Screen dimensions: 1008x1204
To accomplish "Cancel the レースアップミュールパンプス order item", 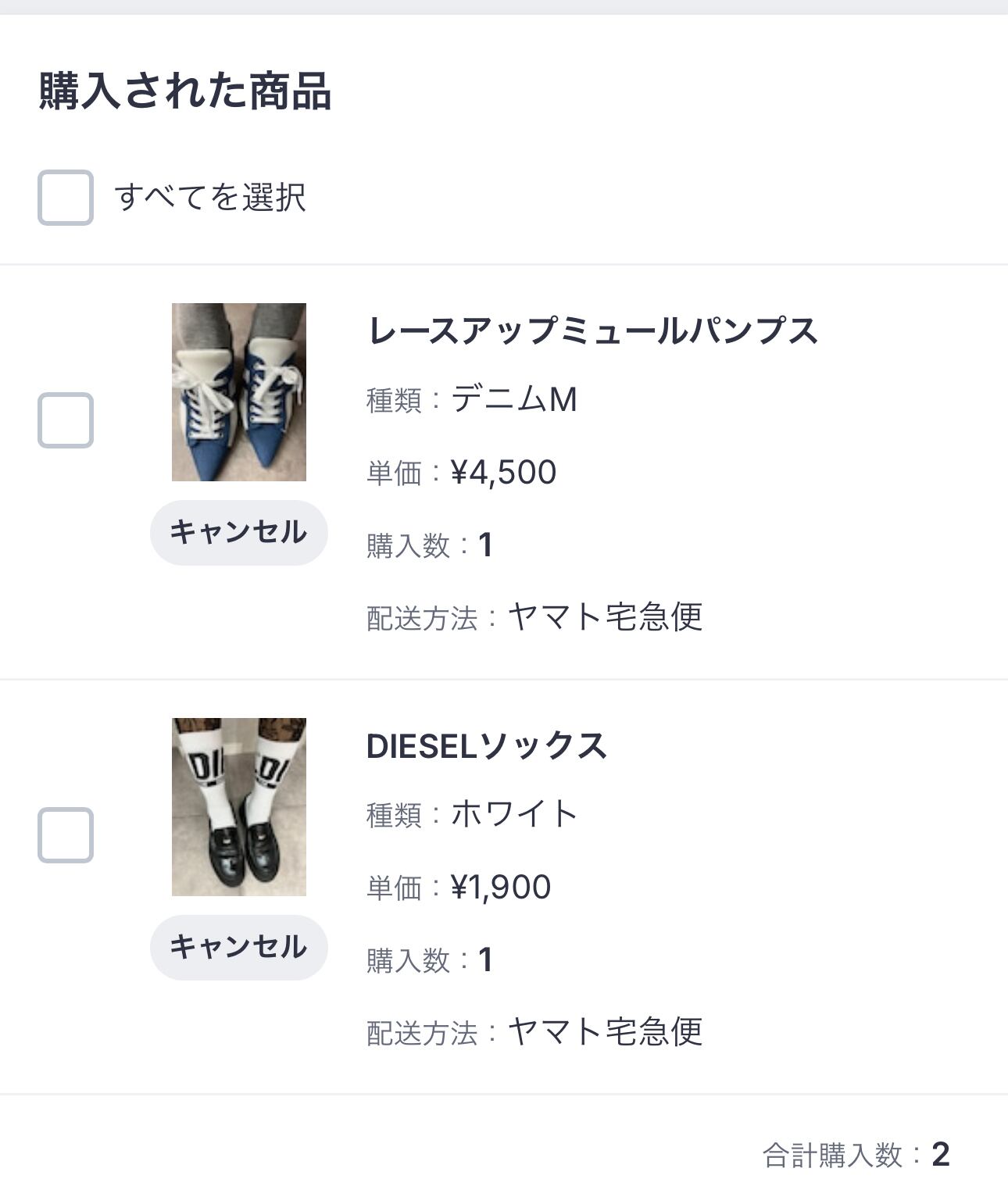I will tap(238, 532).
